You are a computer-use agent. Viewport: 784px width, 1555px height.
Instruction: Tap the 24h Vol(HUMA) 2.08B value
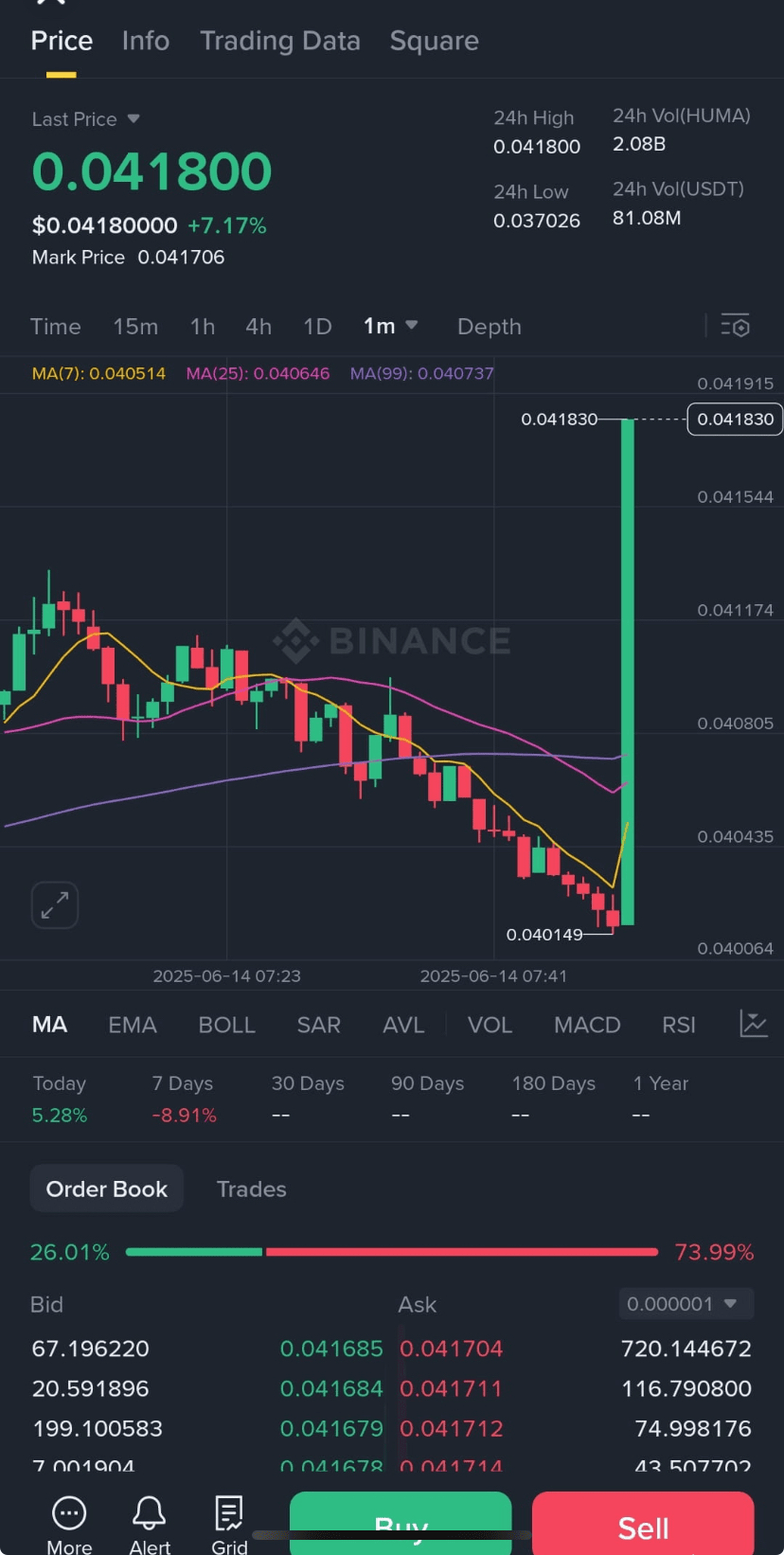click(x=639, y=144)
